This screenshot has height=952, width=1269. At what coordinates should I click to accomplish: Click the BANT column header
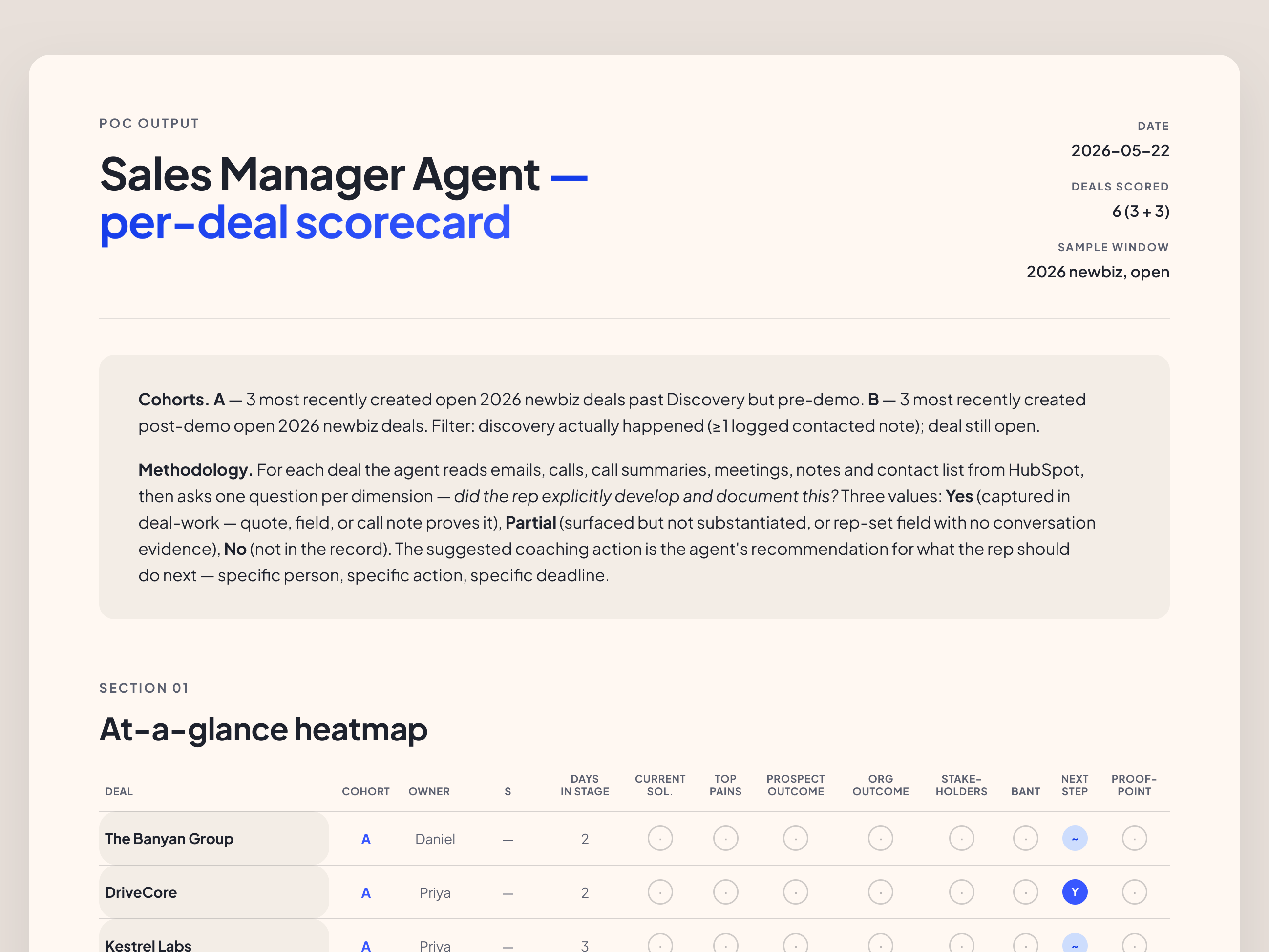[1025, 791]
